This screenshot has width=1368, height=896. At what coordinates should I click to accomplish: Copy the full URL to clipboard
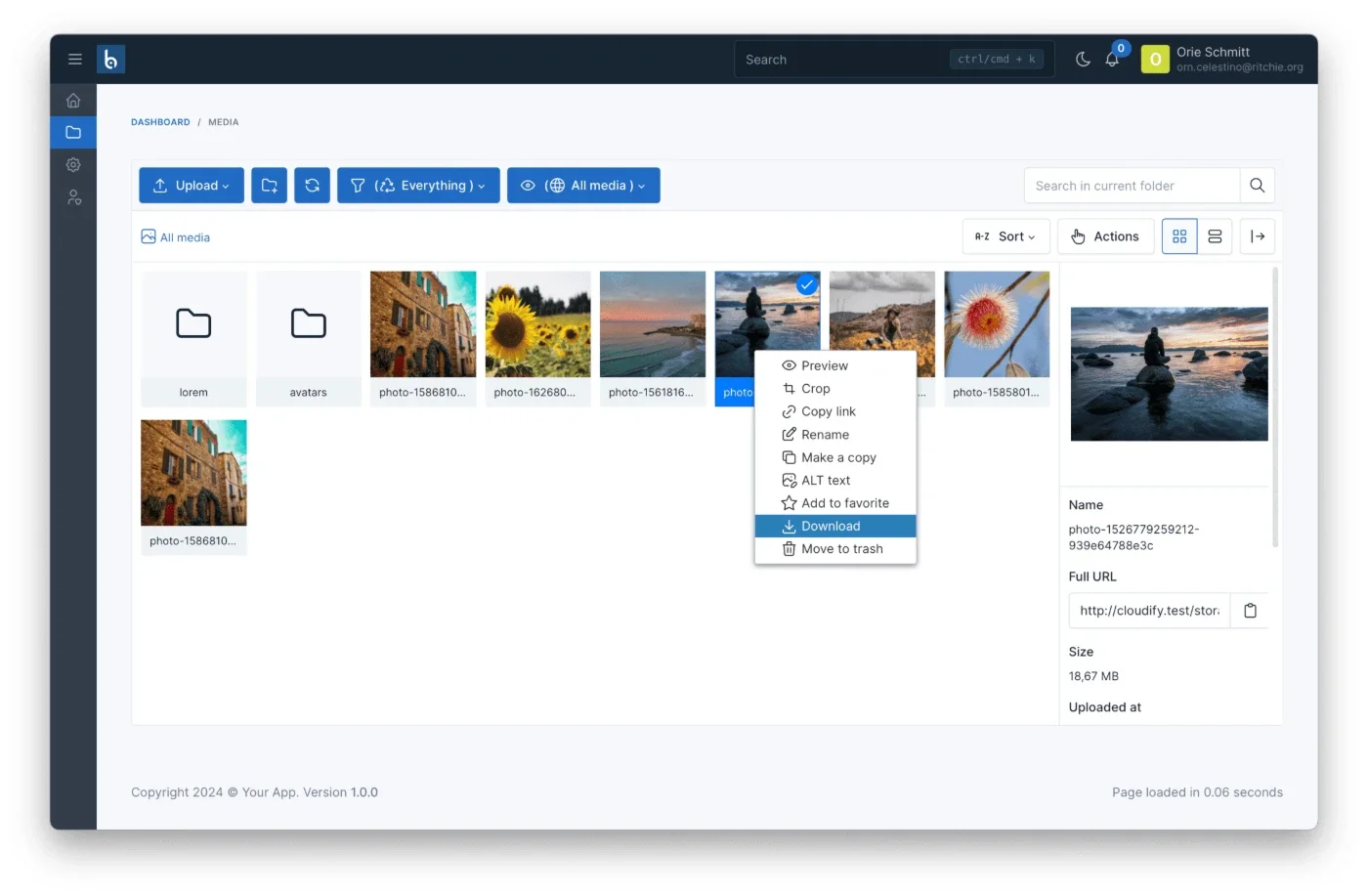pos(1250,611)
